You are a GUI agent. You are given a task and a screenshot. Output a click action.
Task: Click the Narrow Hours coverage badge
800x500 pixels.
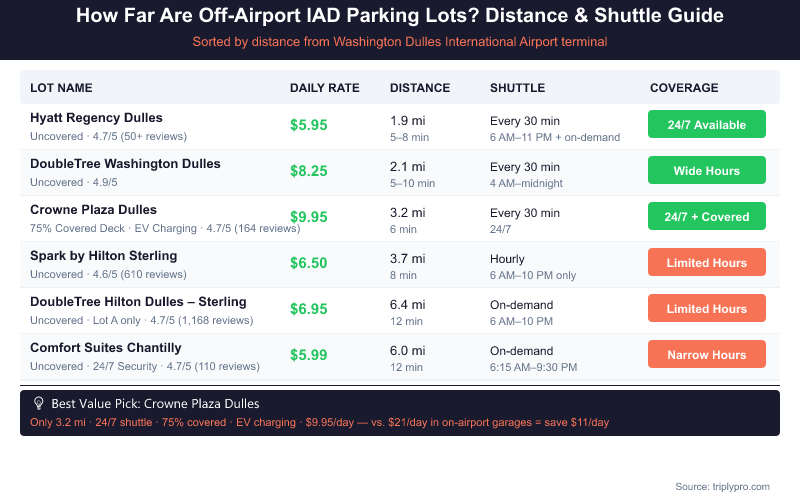coord(706,354)
